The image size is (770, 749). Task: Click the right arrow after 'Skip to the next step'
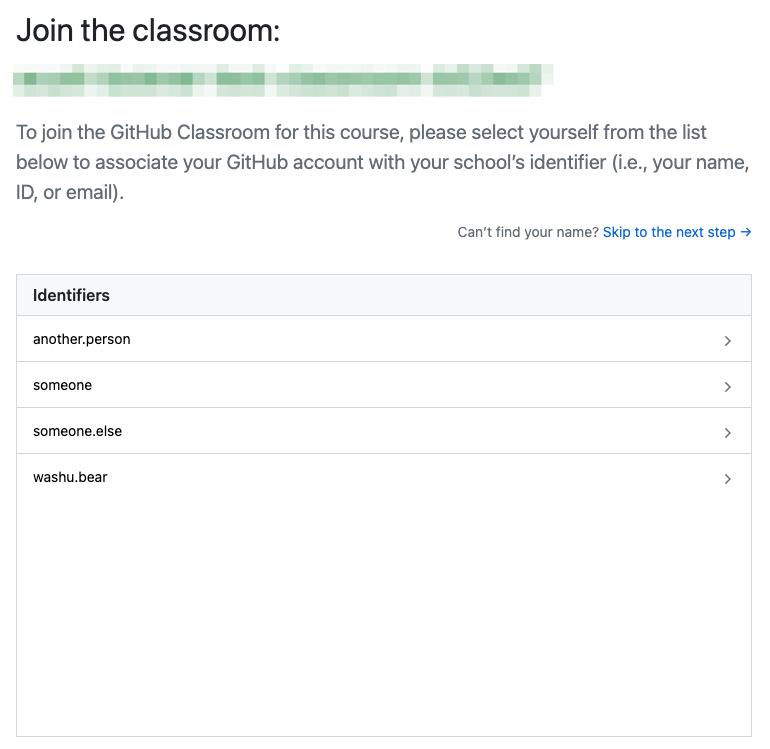(x=745, y=232)
